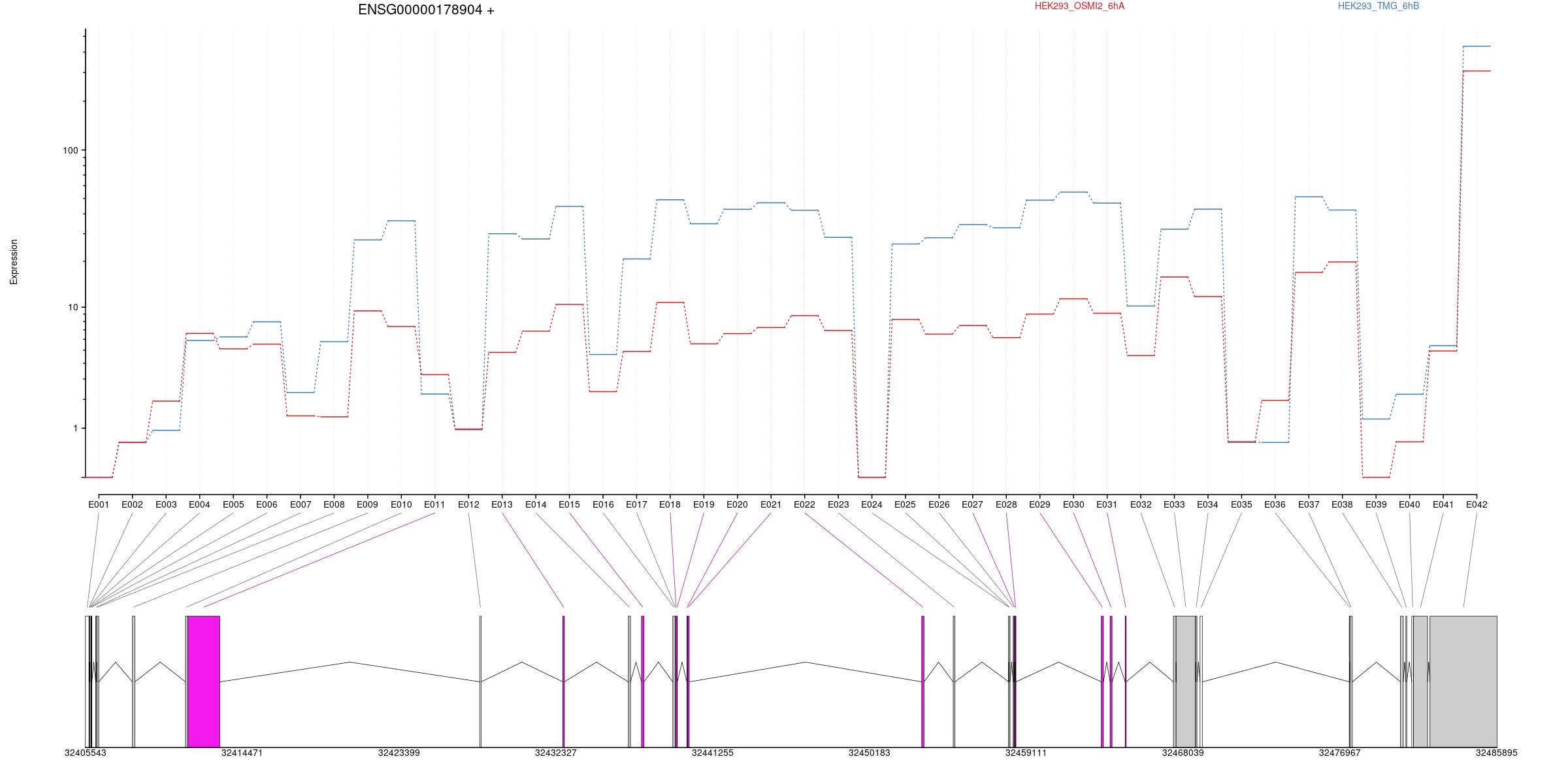Image resolution: width=1568 pixels, height=784 pixels.
Task: Select exon bin label E018
Action: [670, 504]
